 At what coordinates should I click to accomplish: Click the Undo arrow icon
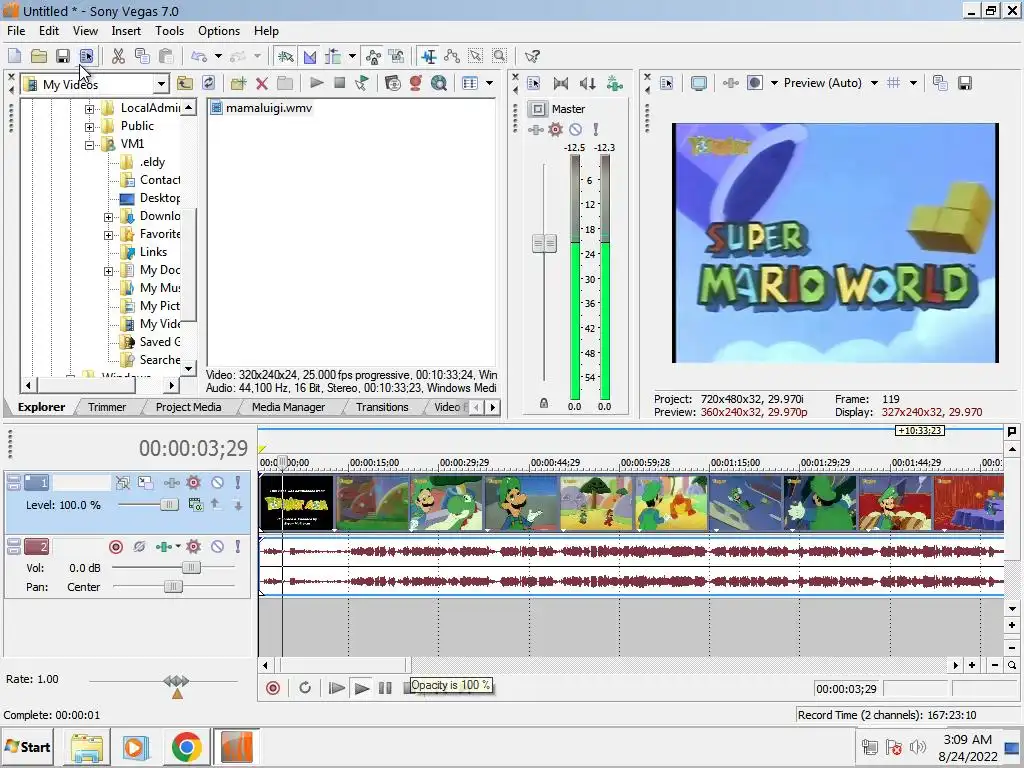pyautogui.click(x=199, y=56)
